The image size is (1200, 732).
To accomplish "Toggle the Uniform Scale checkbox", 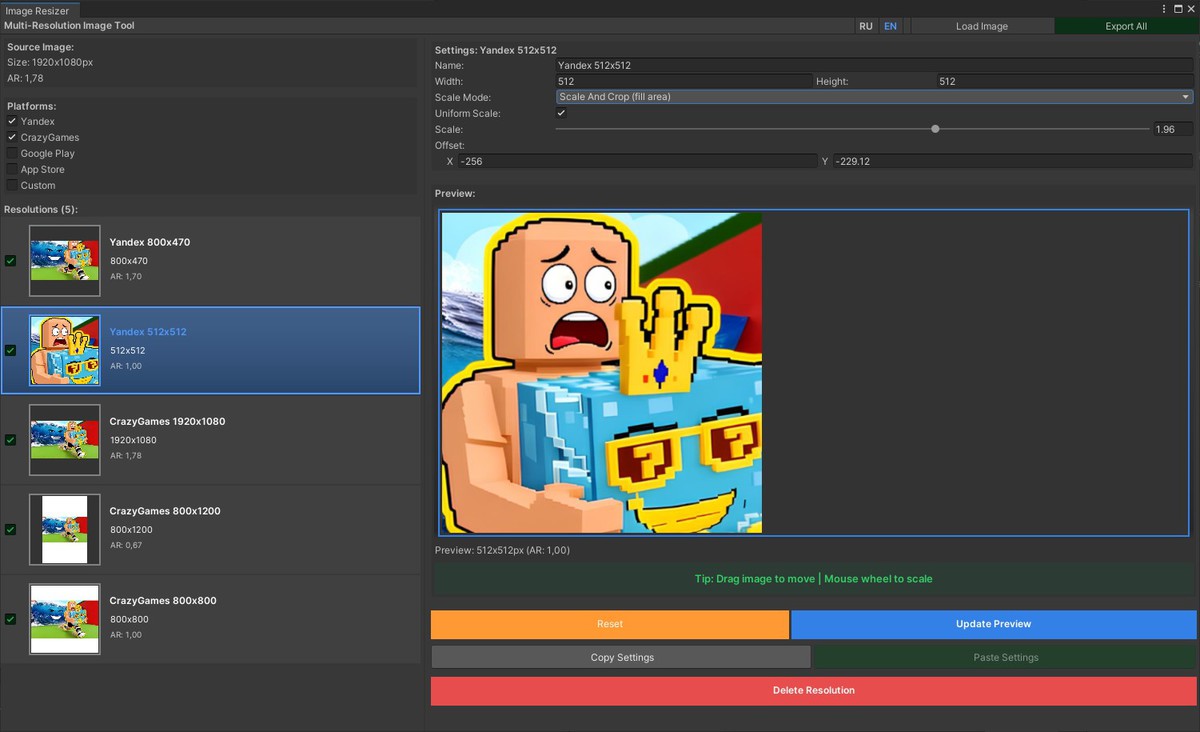I will point(561,113).
